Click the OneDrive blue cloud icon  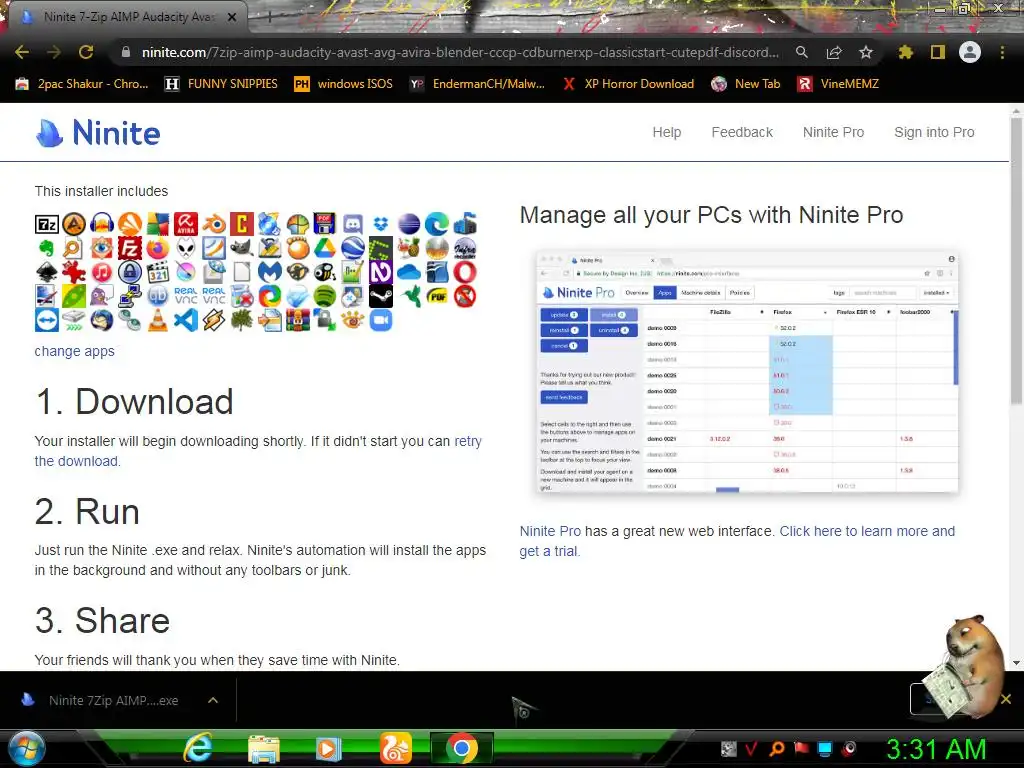(409, 272)
